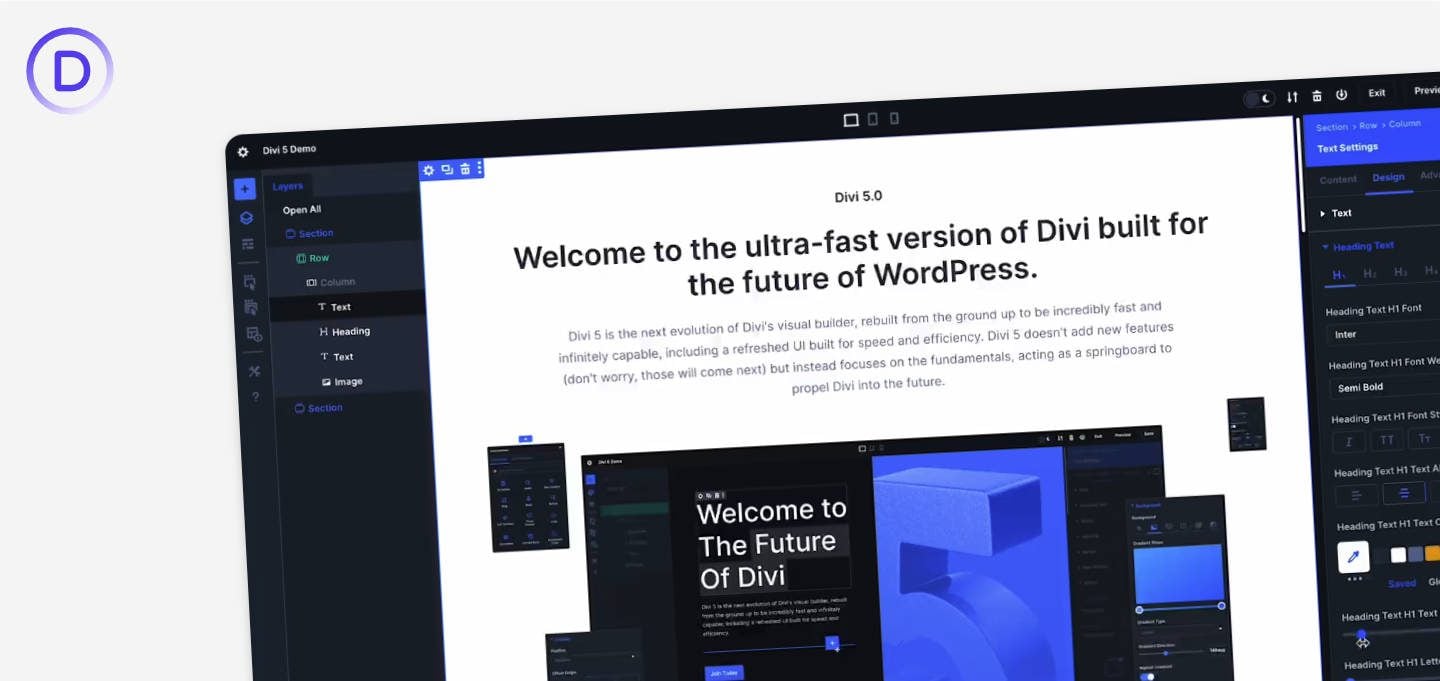Click the trash icon in the top bar
This screenshot has width=1440, height=681.
pos(1317,96)
